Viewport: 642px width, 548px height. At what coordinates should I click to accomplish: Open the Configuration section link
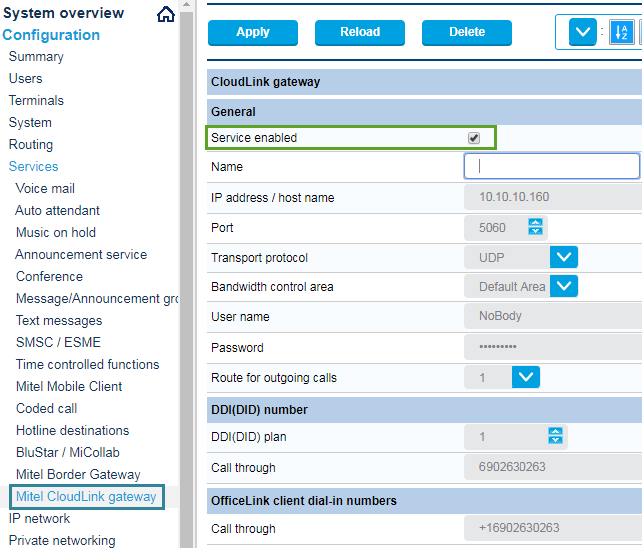(x=51, y=35)
